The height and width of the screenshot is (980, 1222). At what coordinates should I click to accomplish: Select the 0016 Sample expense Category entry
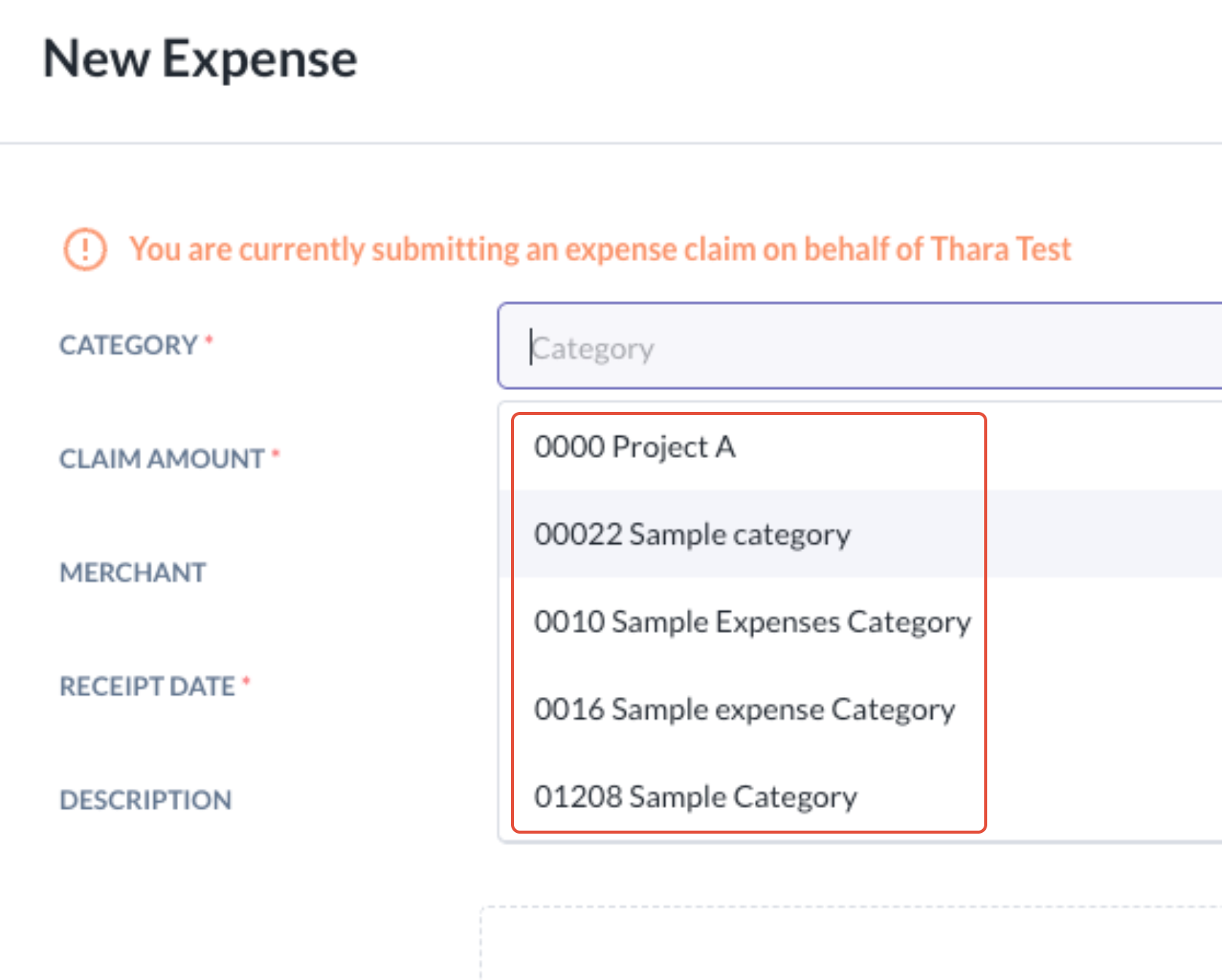tap(860, 709)
